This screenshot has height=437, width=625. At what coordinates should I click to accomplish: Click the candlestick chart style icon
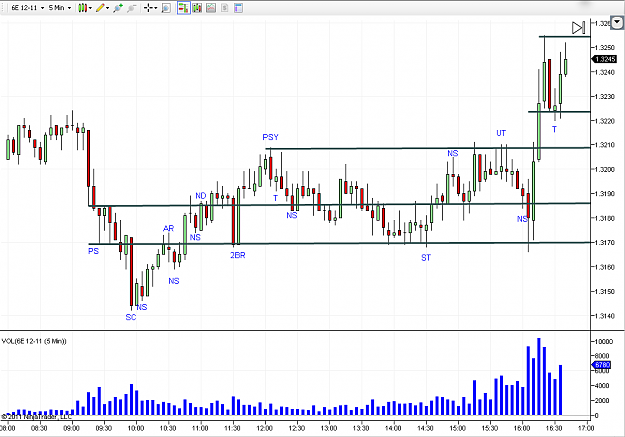(x=82, y=8)
